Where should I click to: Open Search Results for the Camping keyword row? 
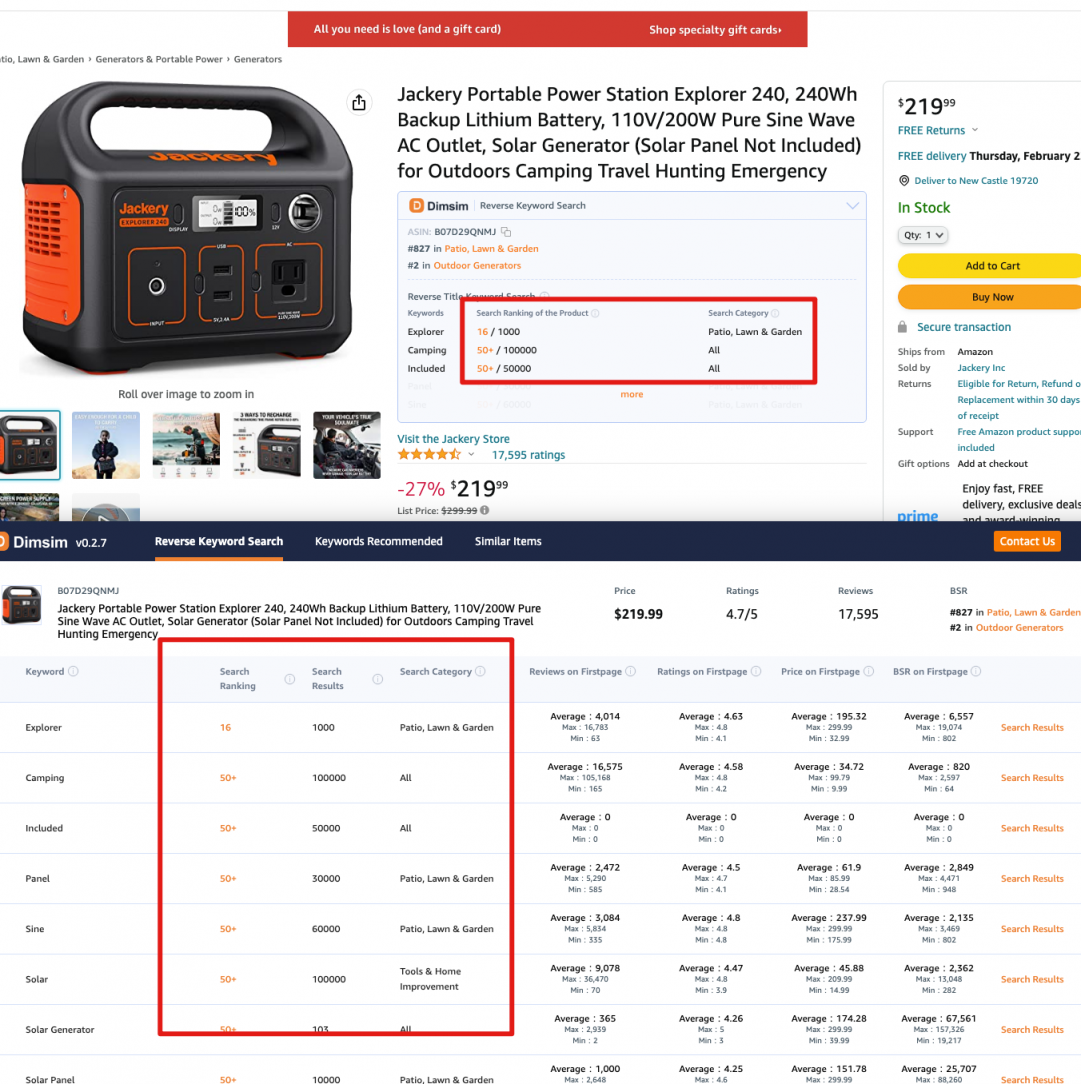pos(1032,778)
